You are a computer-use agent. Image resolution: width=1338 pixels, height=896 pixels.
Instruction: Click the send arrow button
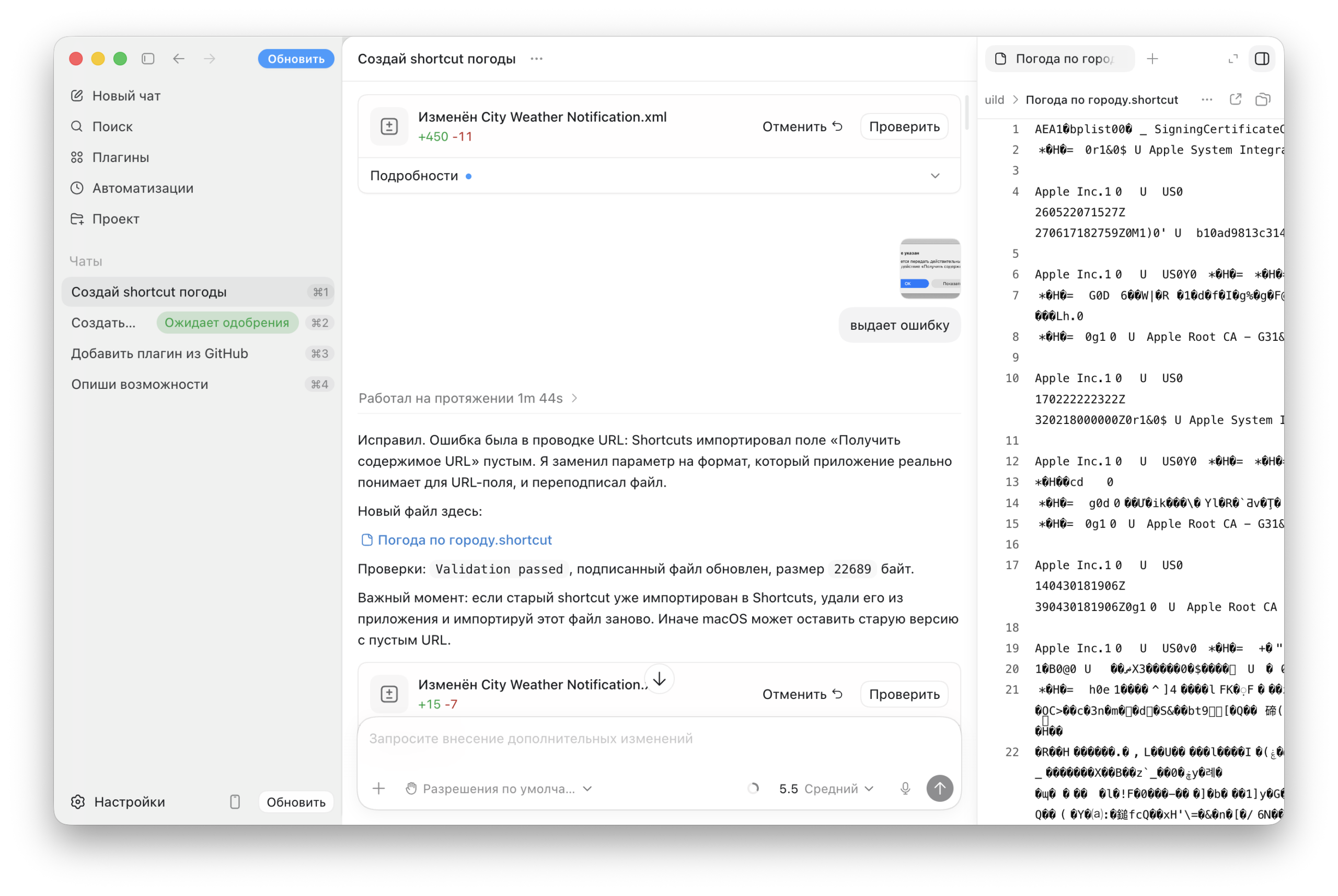(x=939, y=788)
